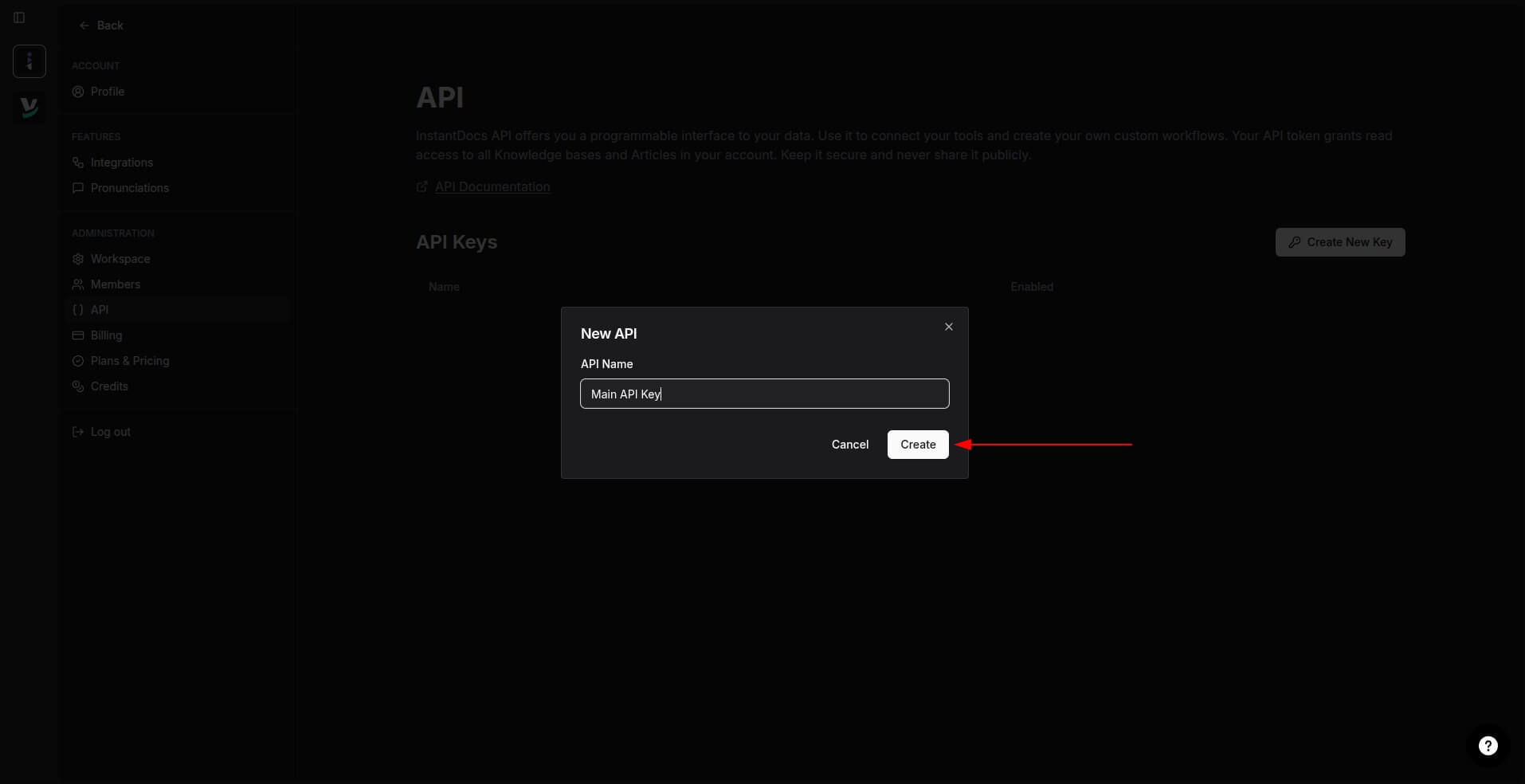Open the help question mark bubble
Viewport: 1525px width, 784px height.
coord(1487,746)
